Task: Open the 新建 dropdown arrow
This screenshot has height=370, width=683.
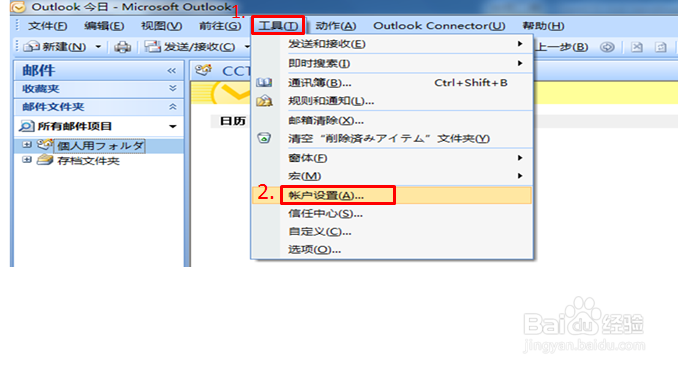Action: click(x=98, y=47)
